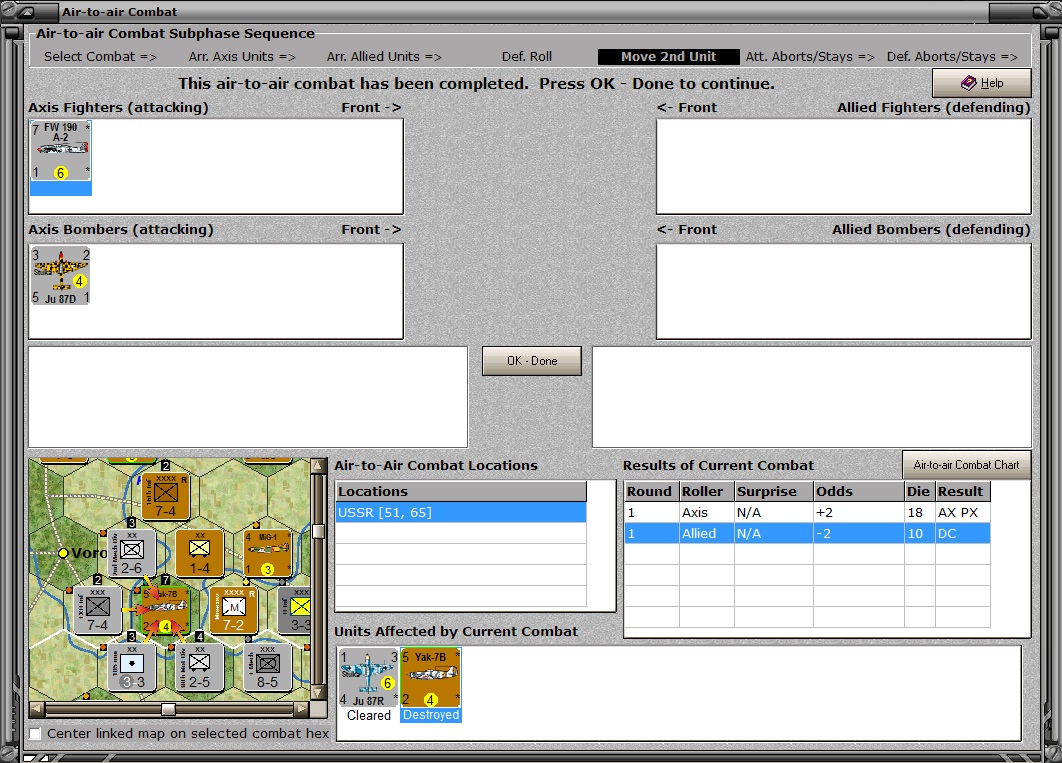Select the gray 7-4 XXX infantry counter
Image resolution: width=1062 pixels, height=763 pixels.
[x=98, y=610]
